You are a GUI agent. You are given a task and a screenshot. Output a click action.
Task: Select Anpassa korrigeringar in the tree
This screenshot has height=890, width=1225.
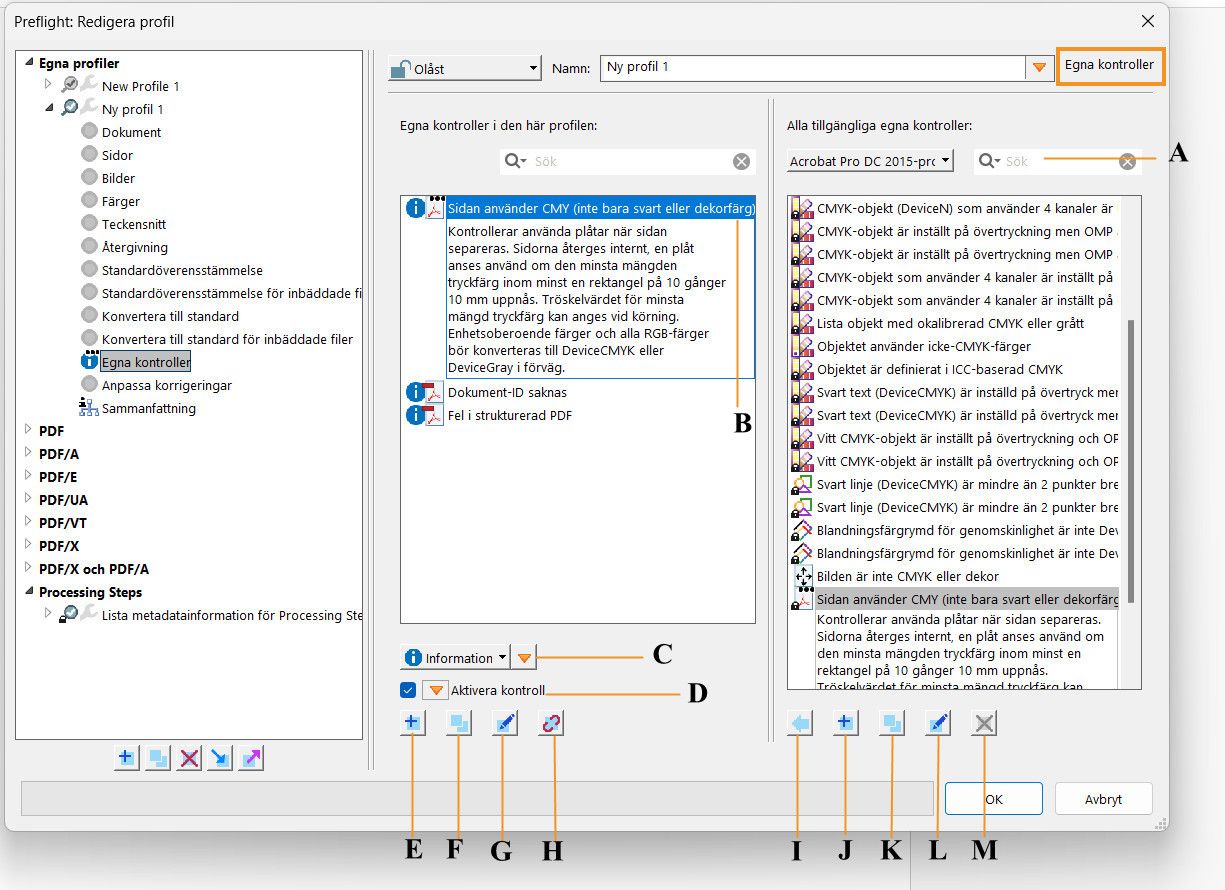167,385
